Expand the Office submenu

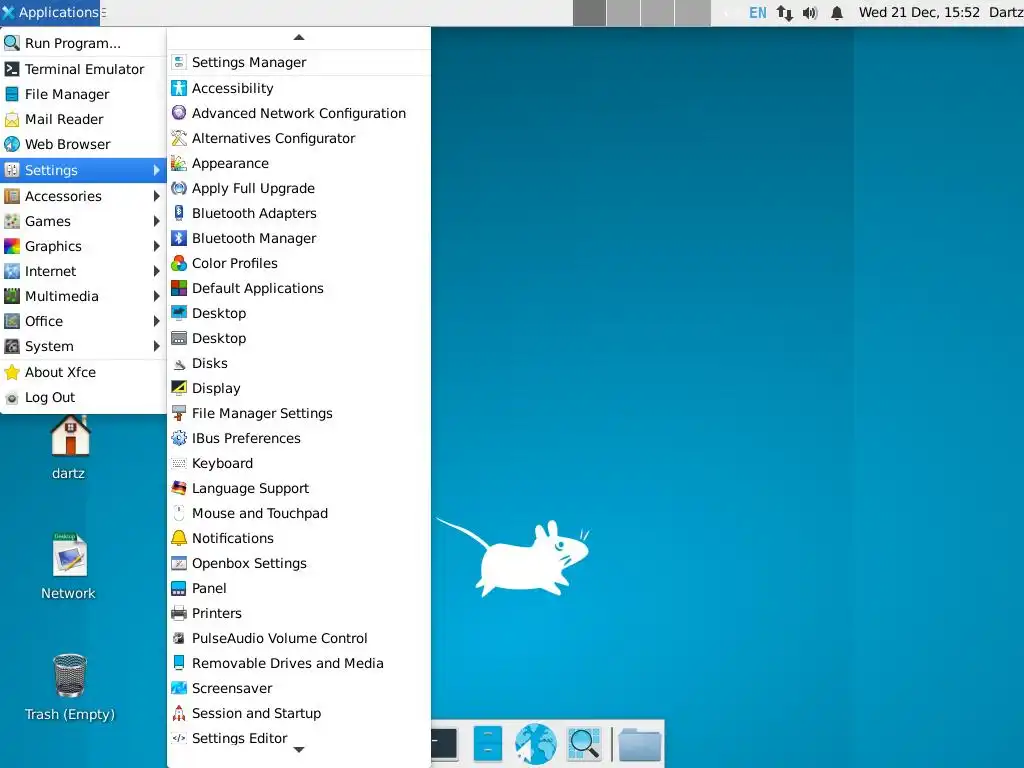[83, 321]
